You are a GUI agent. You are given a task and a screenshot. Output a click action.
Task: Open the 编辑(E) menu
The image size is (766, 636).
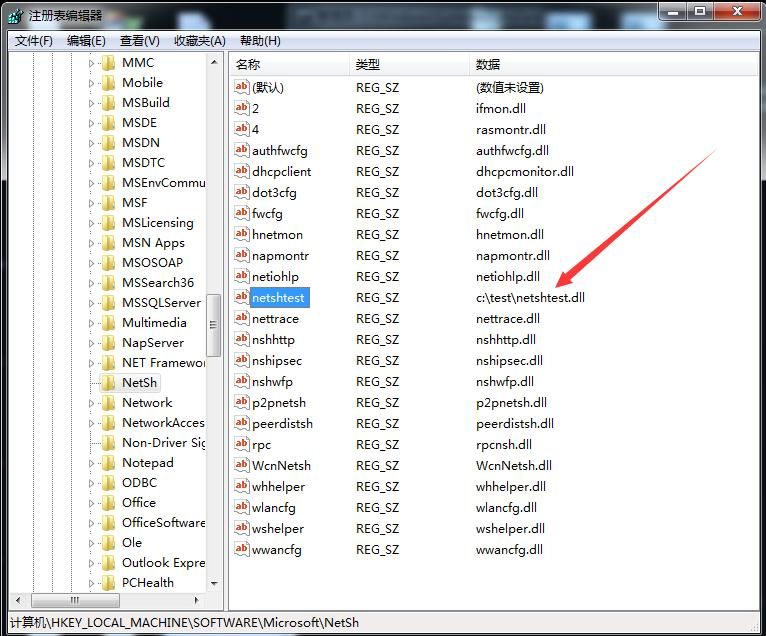coord(86,41)
